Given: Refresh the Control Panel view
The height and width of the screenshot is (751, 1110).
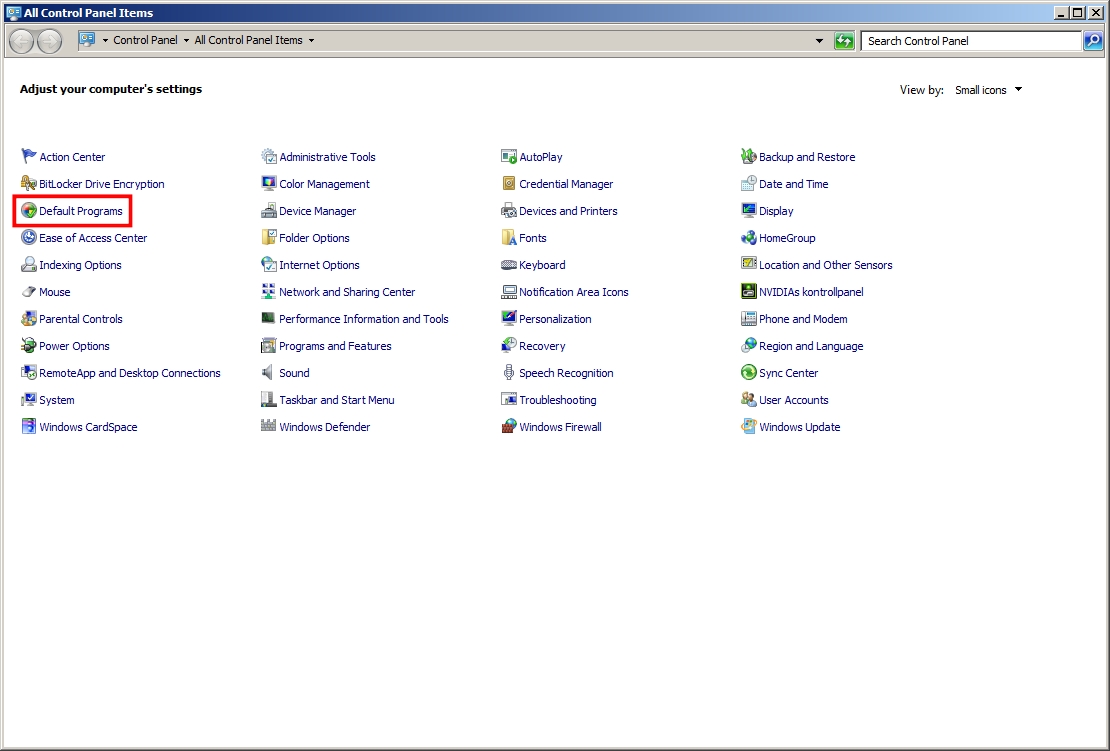Looking at the screenshot, I should point(844,41).
